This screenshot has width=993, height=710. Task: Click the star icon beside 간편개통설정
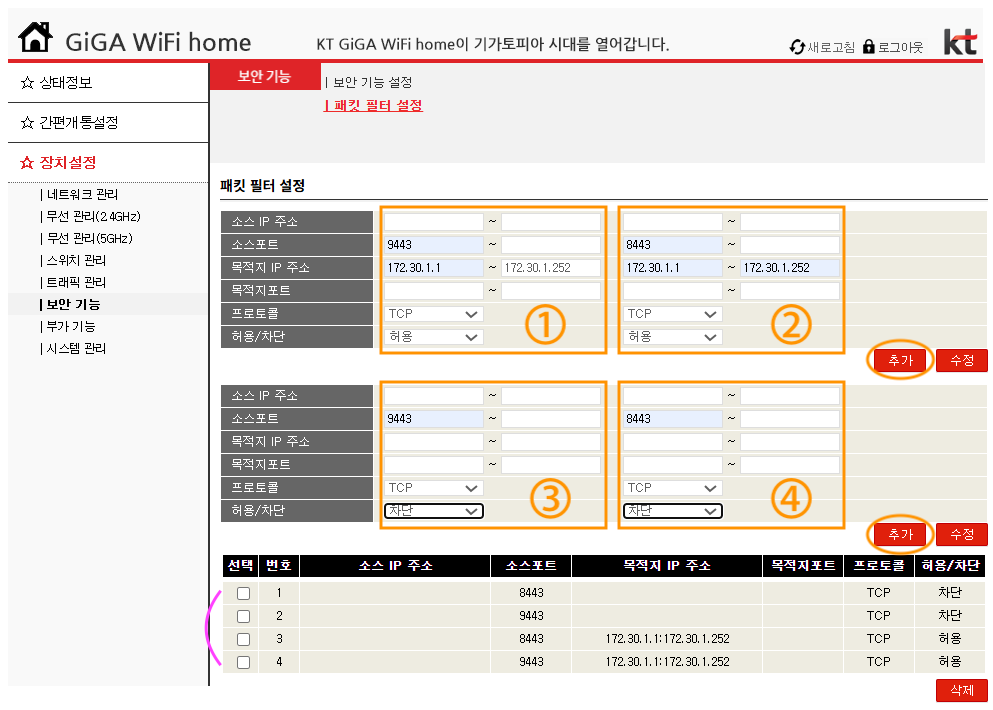27,123
